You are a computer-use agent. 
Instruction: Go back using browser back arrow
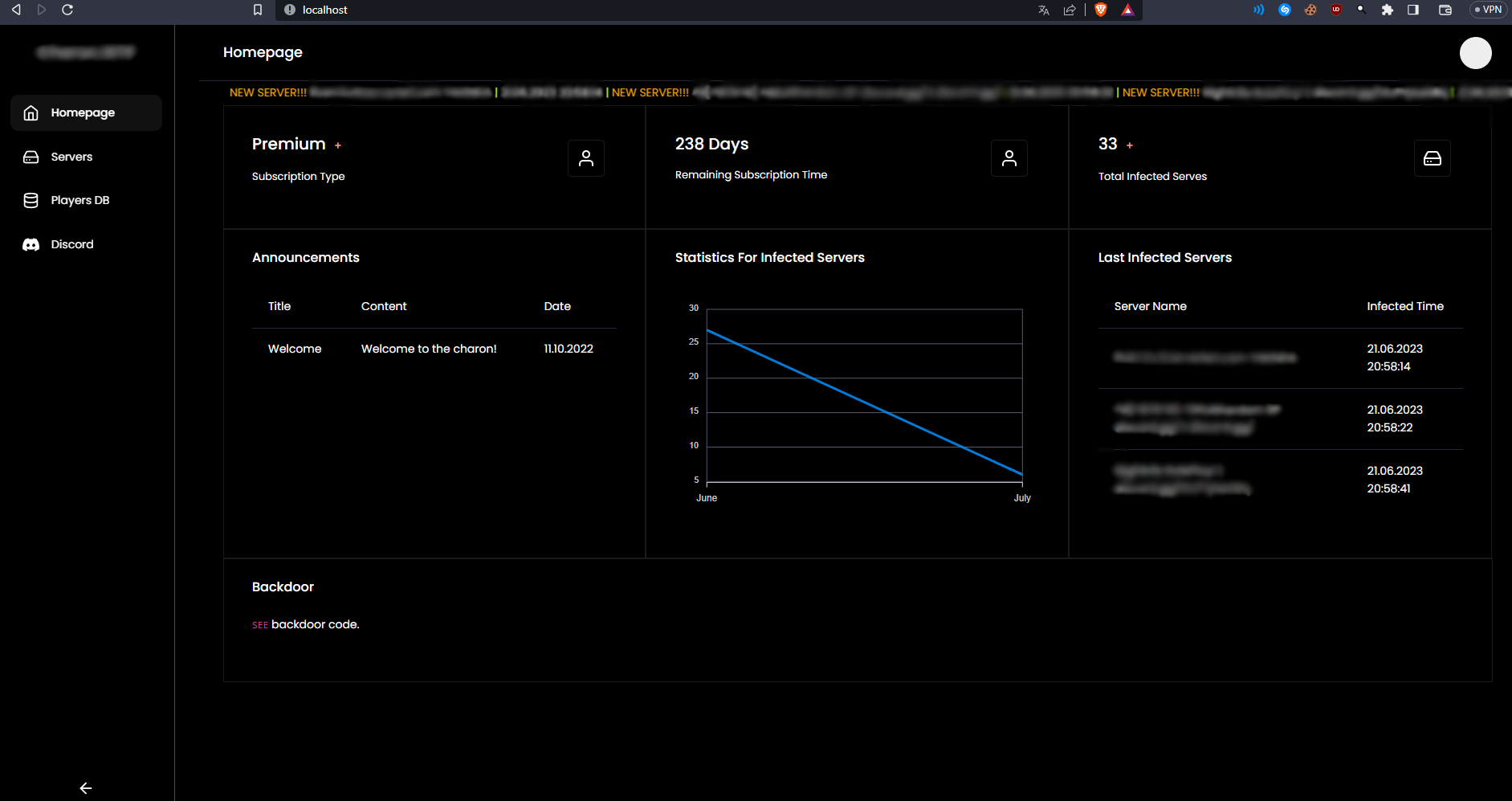pyautogui.click(x=16, y=10)
